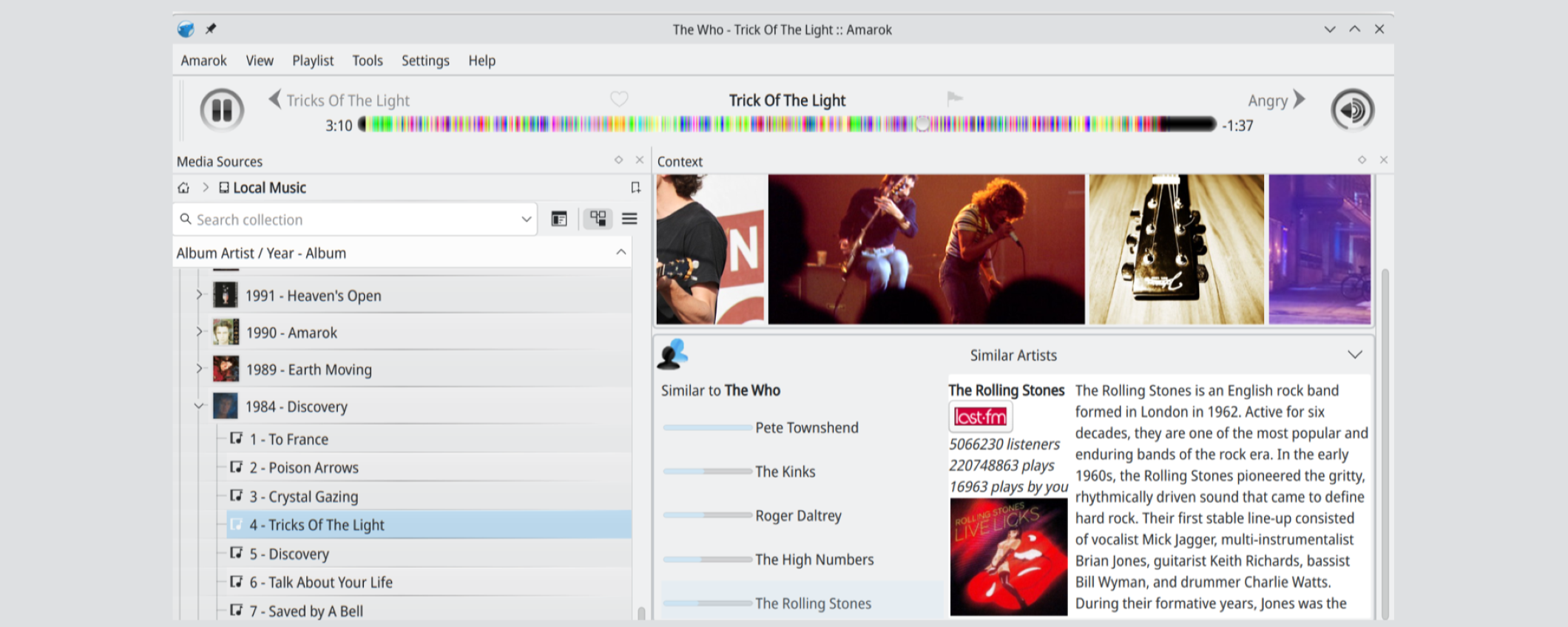The height and width of the screenshot is (627, 1568).
Task: Pause playback with the pause button
Action: click(221, 110)
